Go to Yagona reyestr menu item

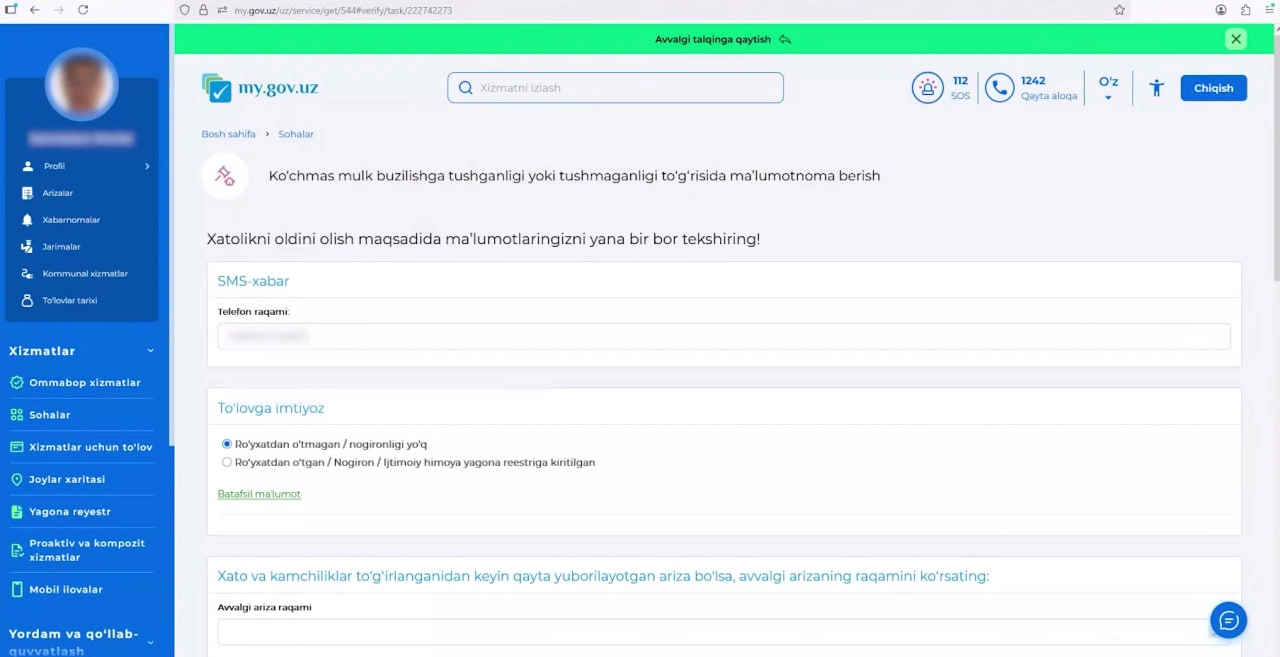[69, 512]
